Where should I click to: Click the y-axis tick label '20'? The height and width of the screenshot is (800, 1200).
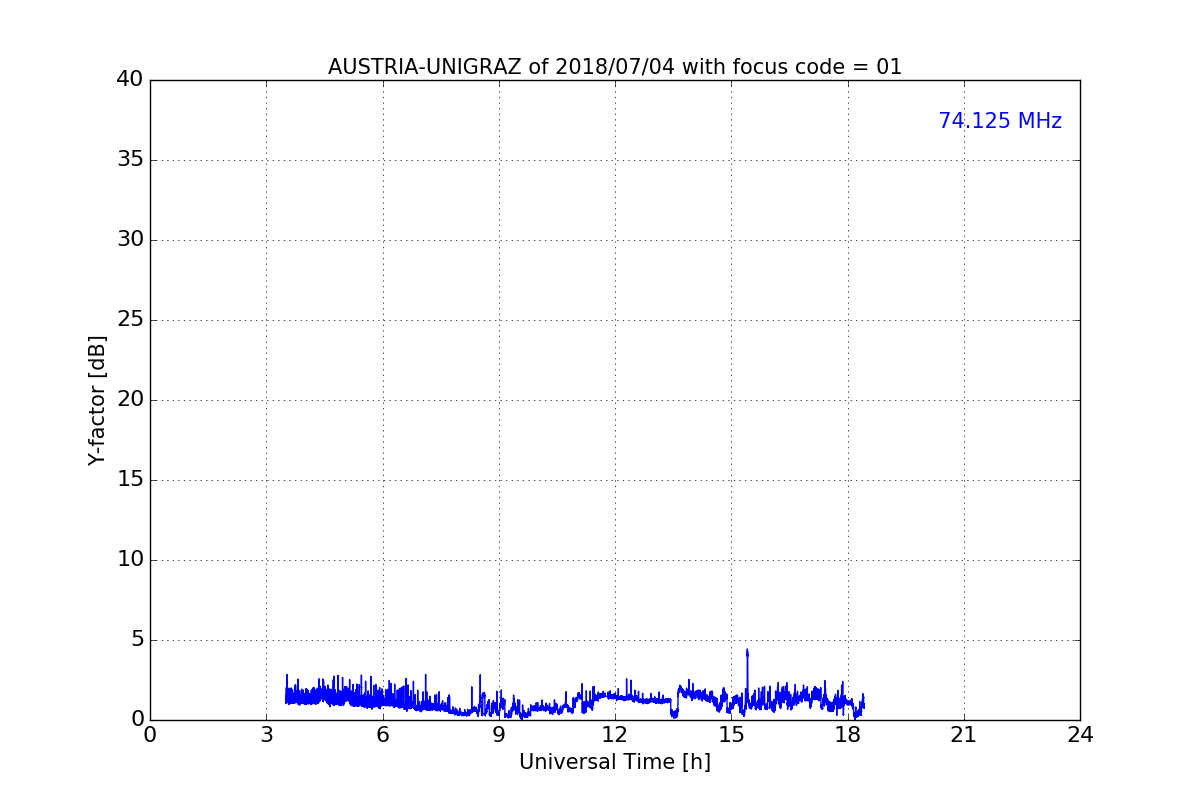pyautogui.click(x=130, y=400)
